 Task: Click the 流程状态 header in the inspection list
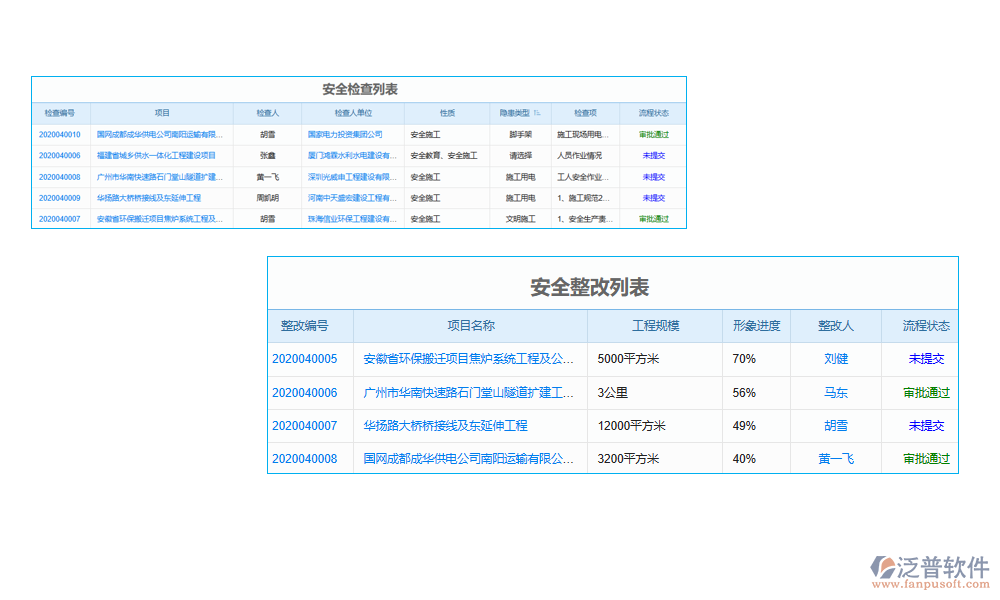(x=653, y=114)
